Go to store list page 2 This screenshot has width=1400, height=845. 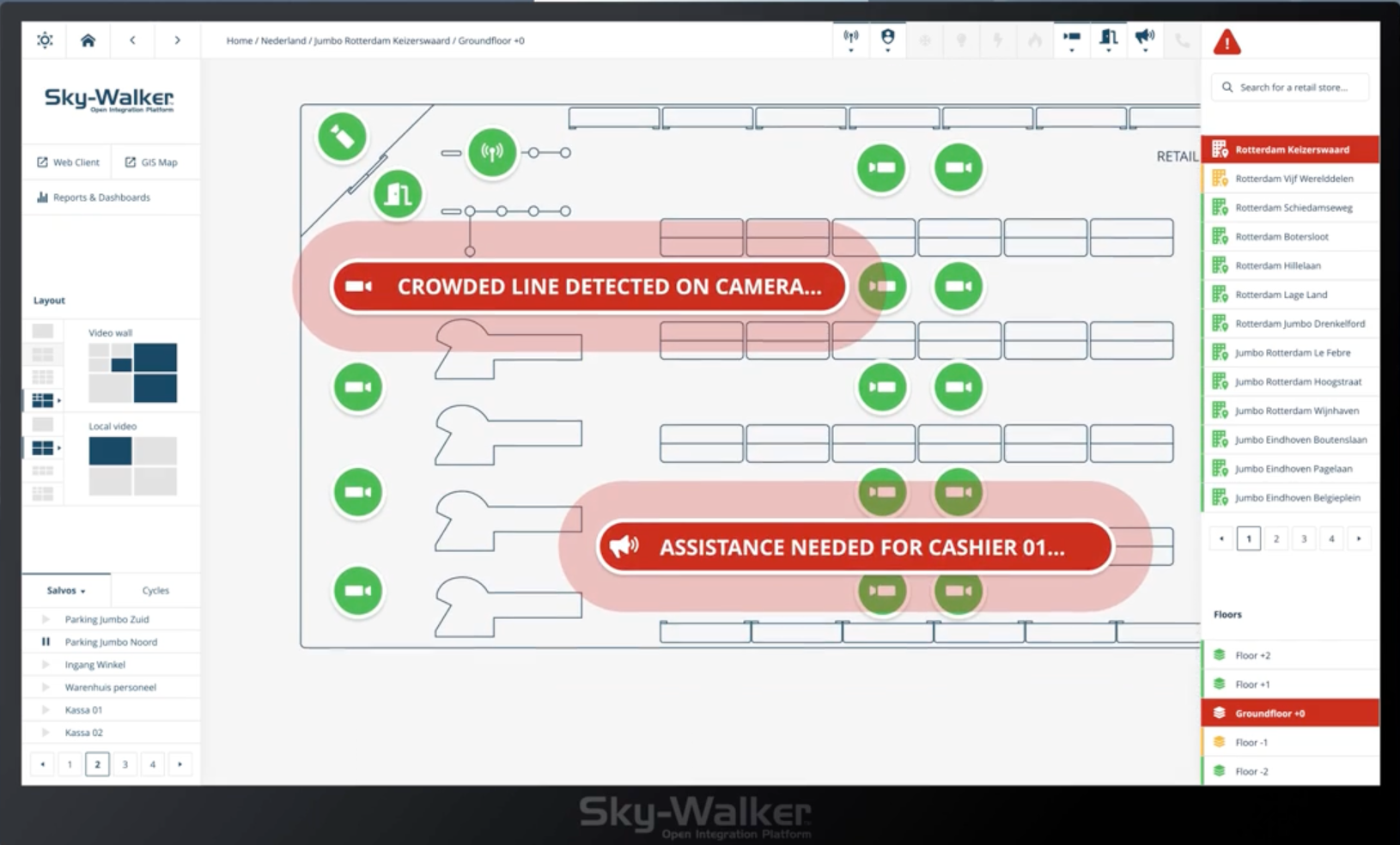pyautogui.click(x=1276, y=538)
